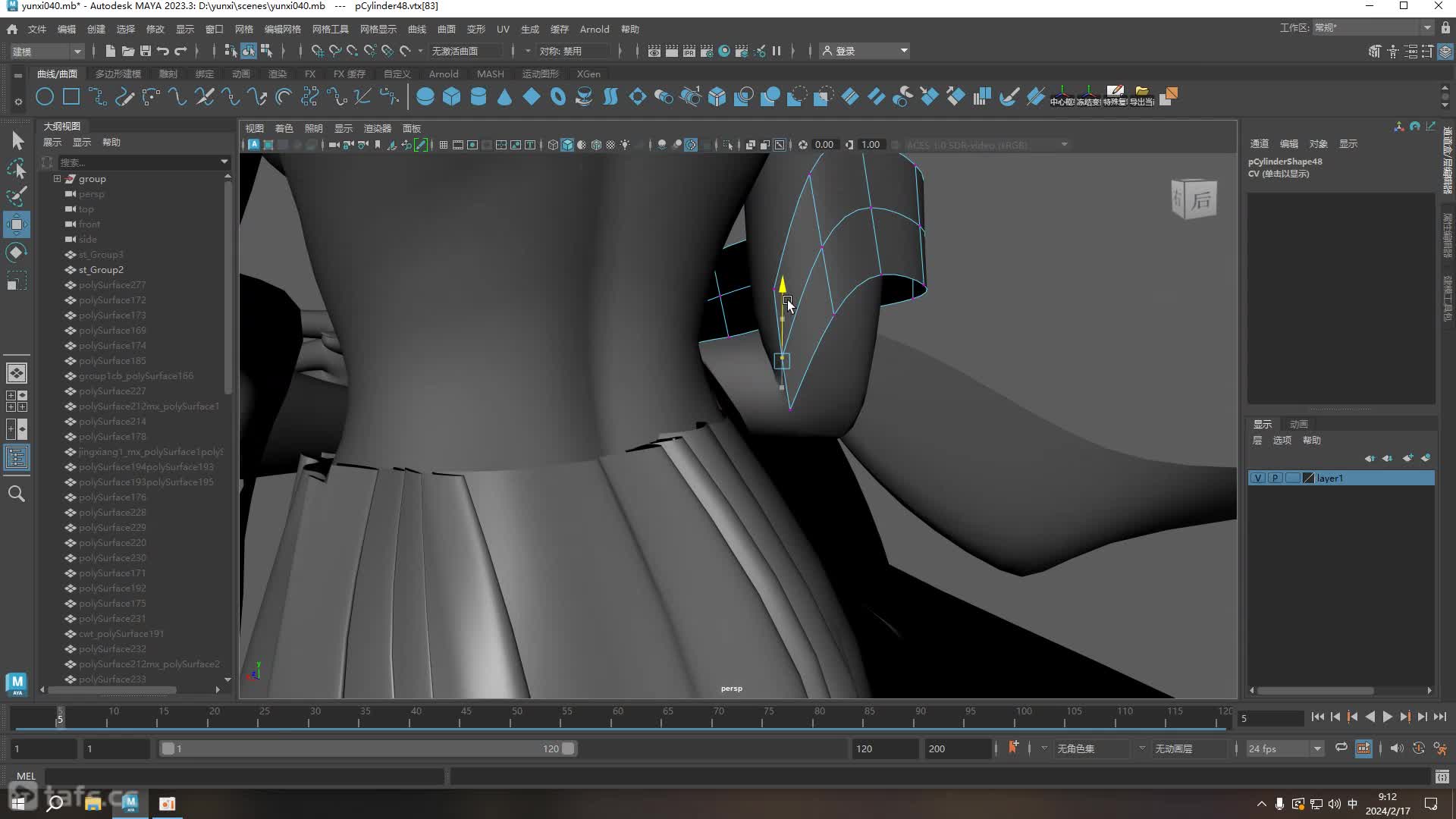The width and height of the screenshot is (1456, 819).
Task: Activate the Paint selection tool
Action: coord(17,196)
